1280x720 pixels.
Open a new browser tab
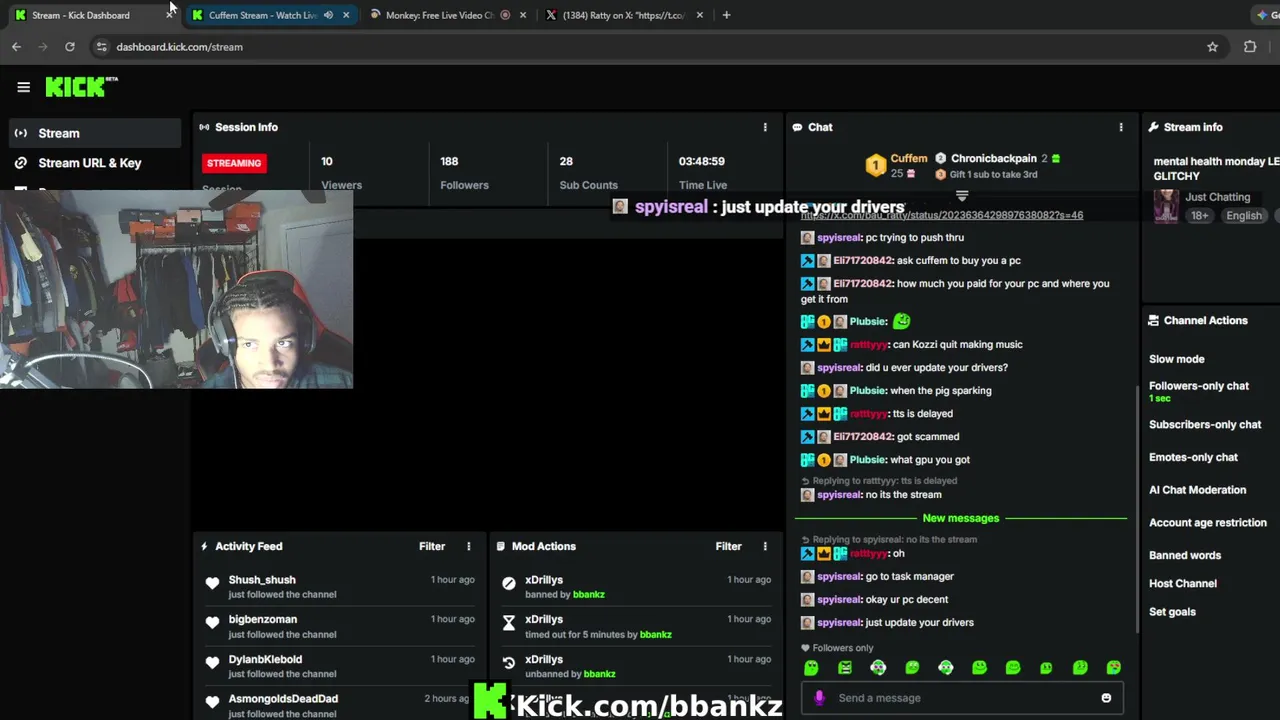coord(726,15)
